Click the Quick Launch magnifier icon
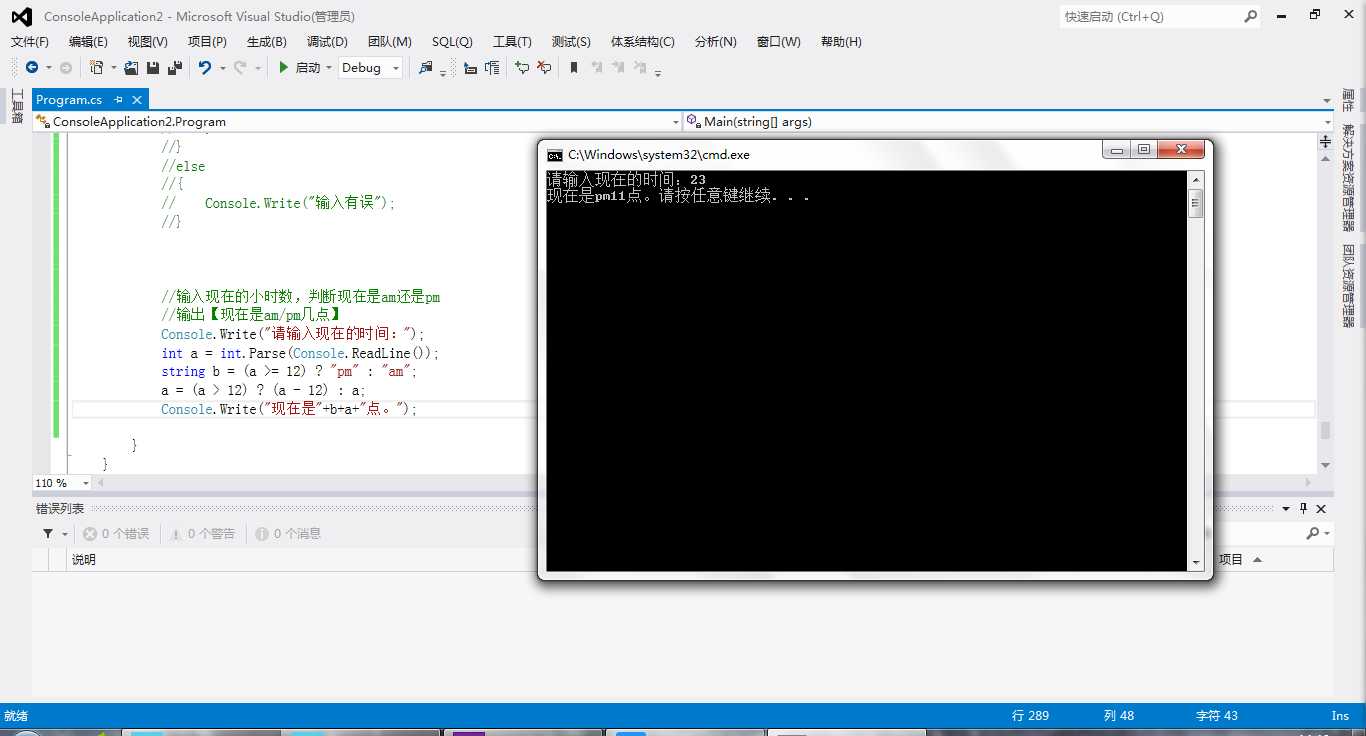This screenshot has width=1366, height=736. click(1250, 16)
